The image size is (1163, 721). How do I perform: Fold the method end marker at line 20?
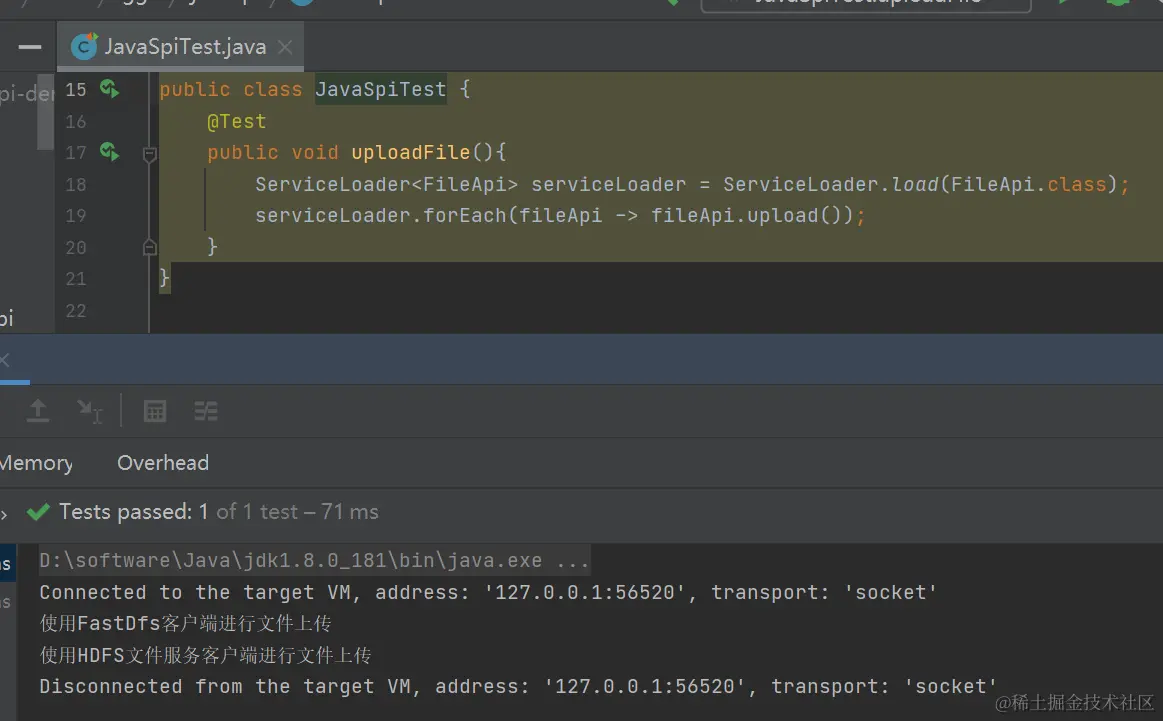(x=149, y=247)
